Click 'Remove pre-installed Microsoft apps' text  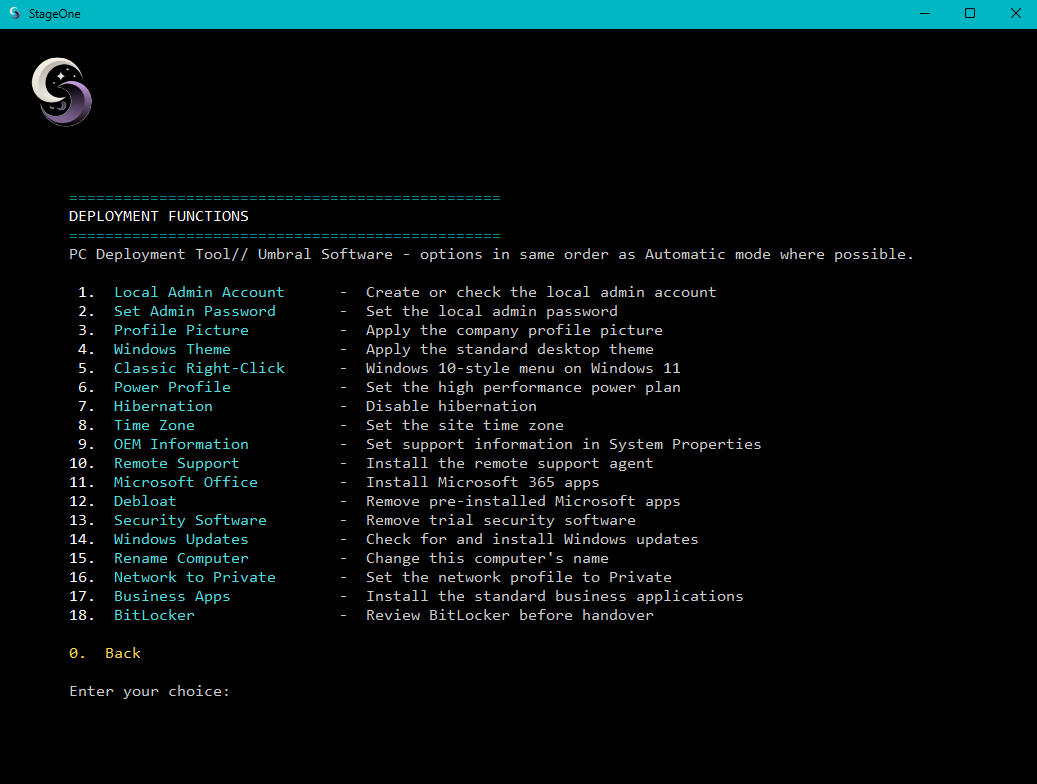[x=523, y=501]
